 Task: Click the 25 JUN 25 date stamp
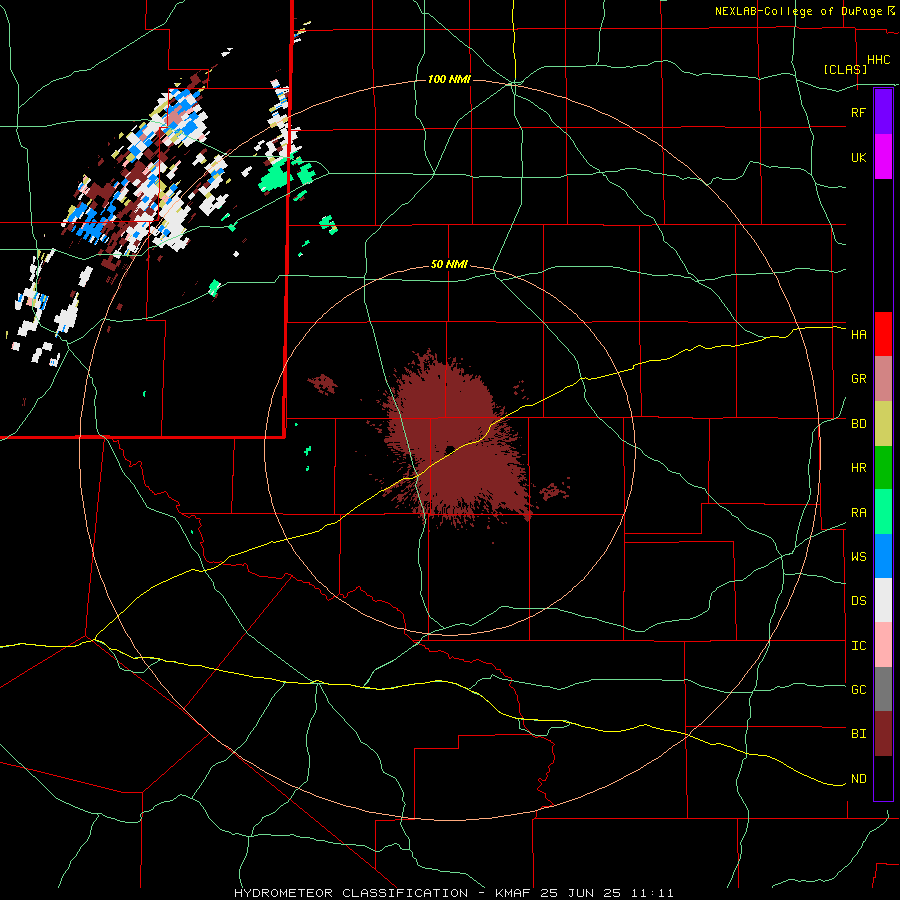(583, 893)
